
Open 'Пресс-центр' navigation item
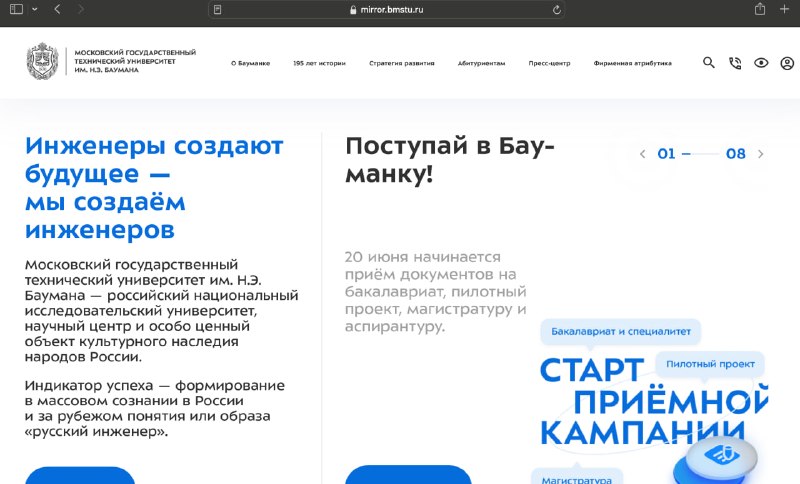click(549, 63)
